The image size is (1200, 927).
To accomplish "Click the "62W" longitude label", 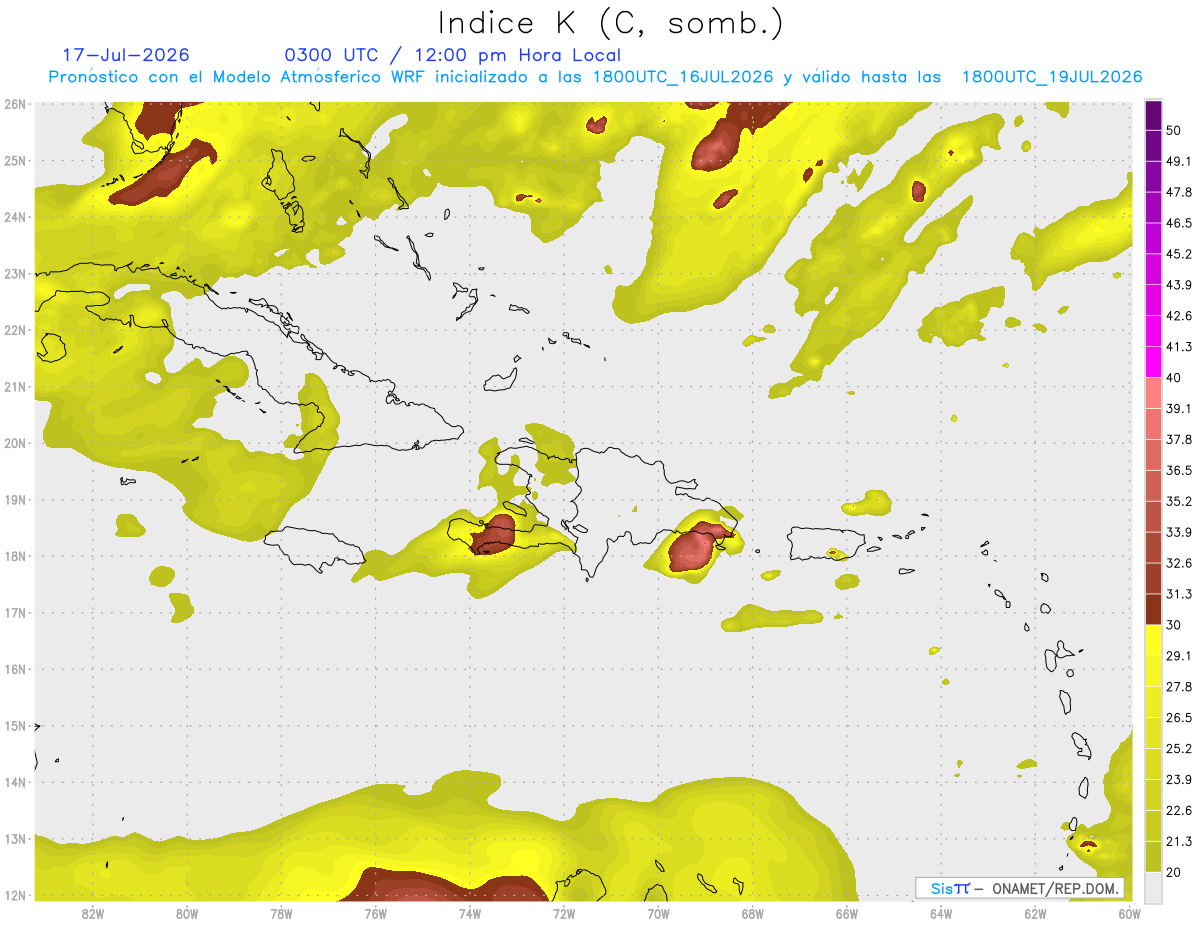I will coord(1035,913).
